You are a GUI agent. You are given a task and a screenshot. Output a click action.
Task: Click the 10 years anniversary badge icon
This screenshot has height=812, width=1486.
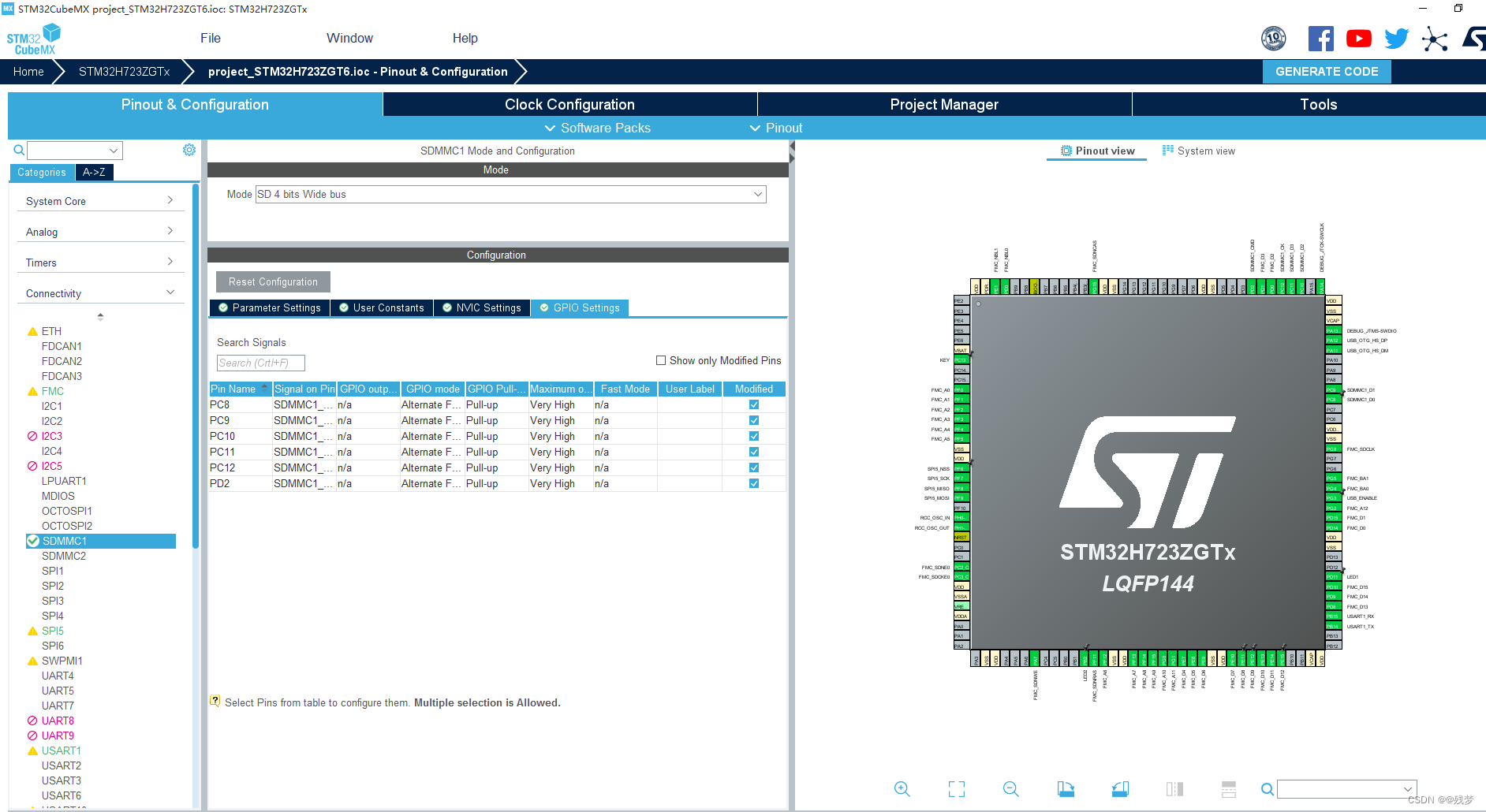1273,39
